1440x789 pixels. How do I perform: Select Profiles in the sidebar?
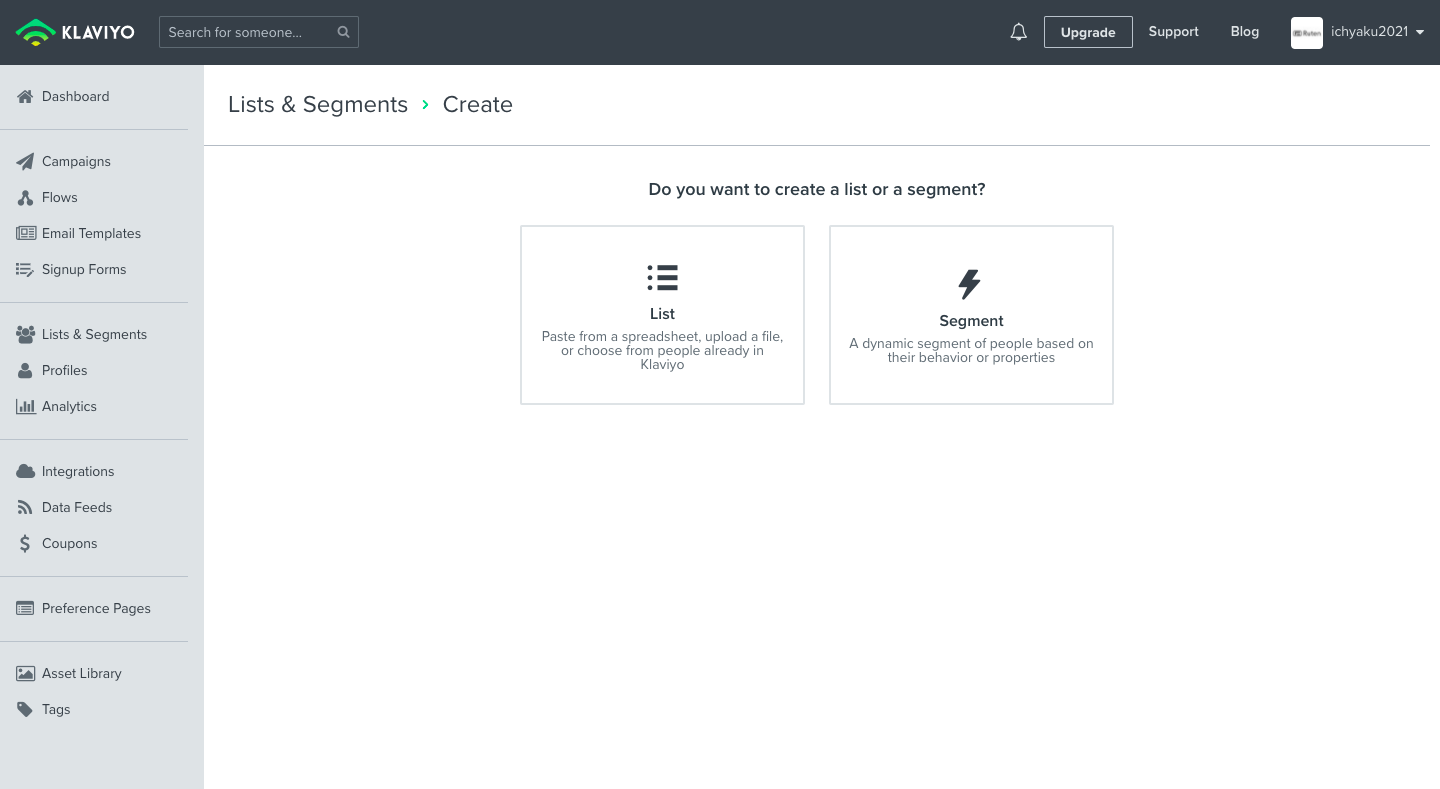[x=65, y=370]
